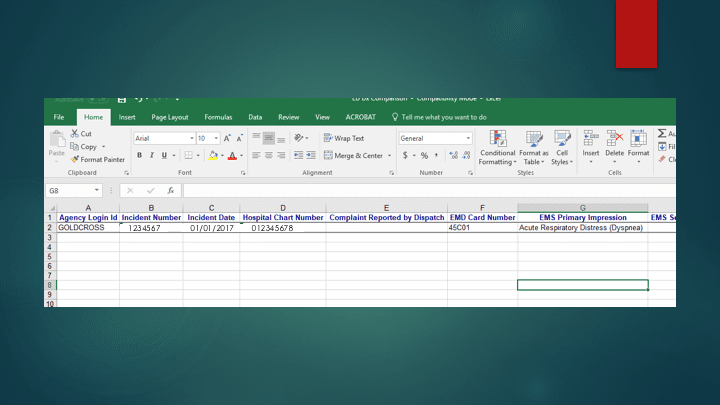Click the Format as Table icon
The image size is (720, 405).
point(533,139)
